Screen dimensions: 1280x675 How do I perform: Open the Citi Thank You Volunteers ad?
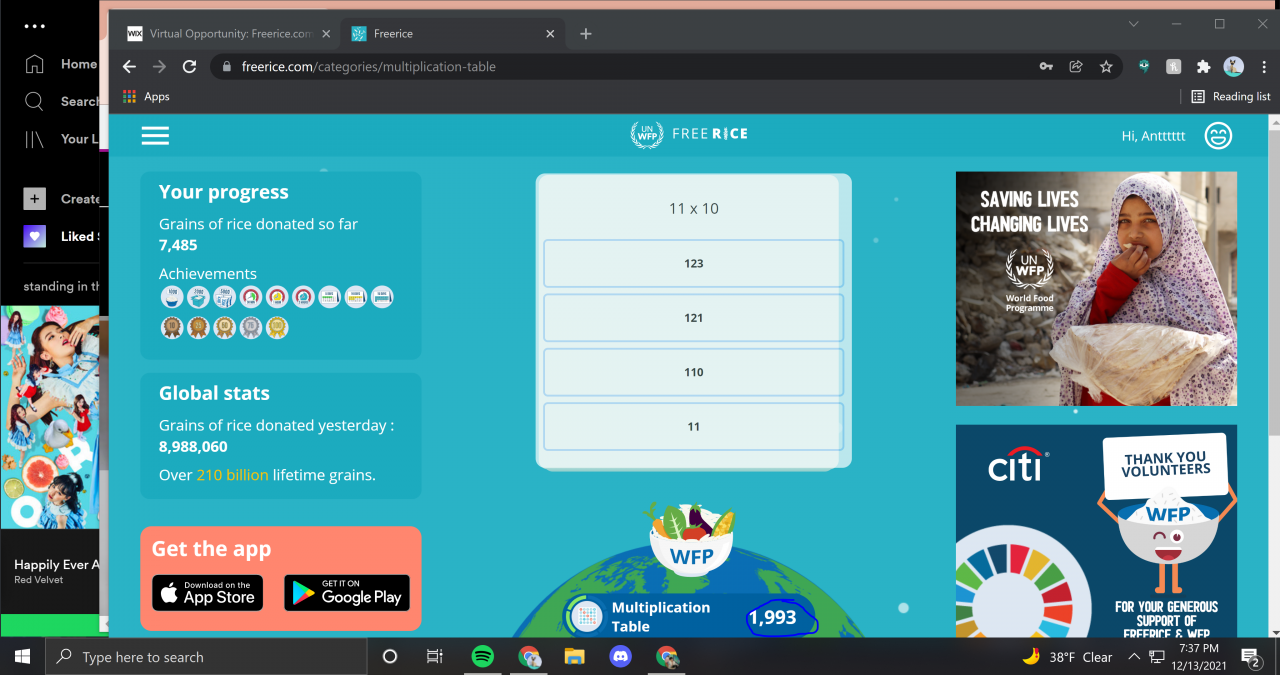point(1096,531)
